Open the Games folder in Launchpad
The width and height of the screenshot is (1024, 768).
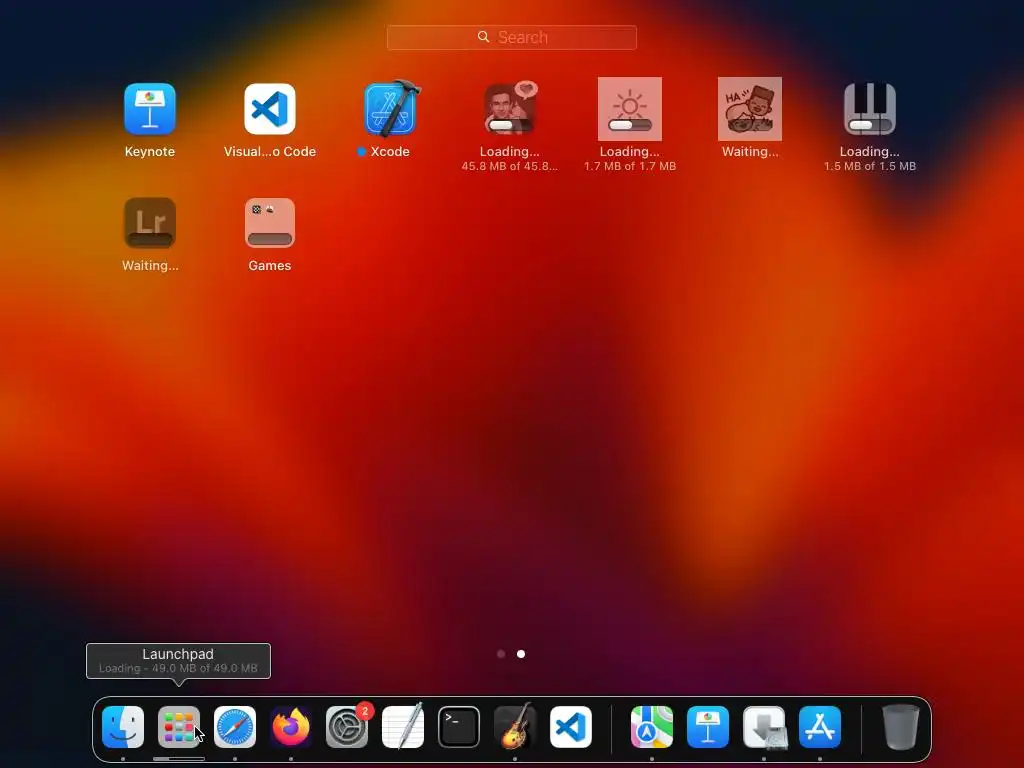(270, 223)
